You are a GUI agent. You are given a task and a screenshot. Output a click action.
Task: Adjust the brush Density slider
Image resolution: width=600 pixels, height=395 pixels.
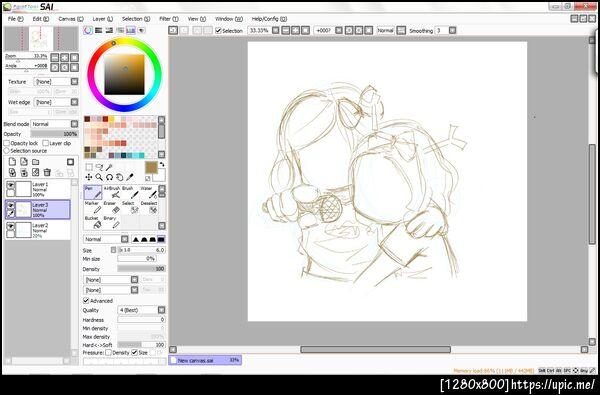[141, 269]
